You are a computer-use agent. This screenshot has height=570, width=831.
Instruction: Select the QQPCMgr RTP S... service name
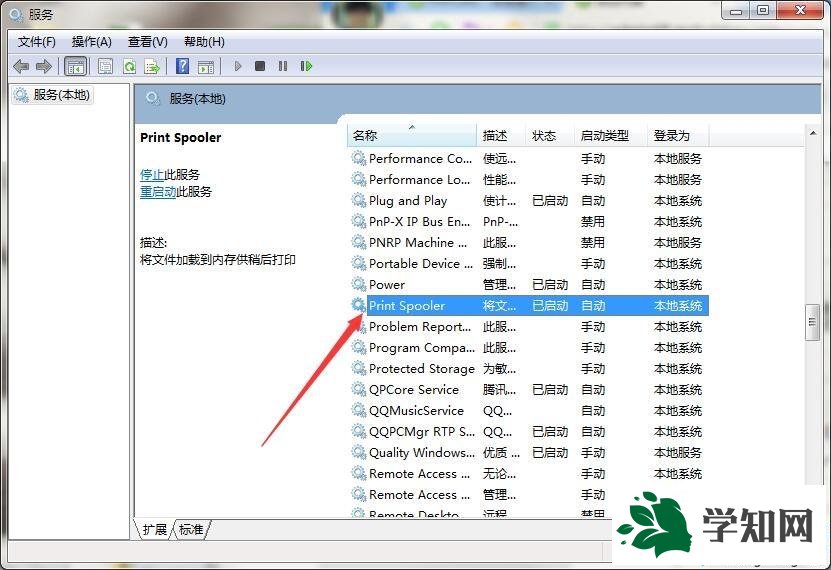coord(422,431)
